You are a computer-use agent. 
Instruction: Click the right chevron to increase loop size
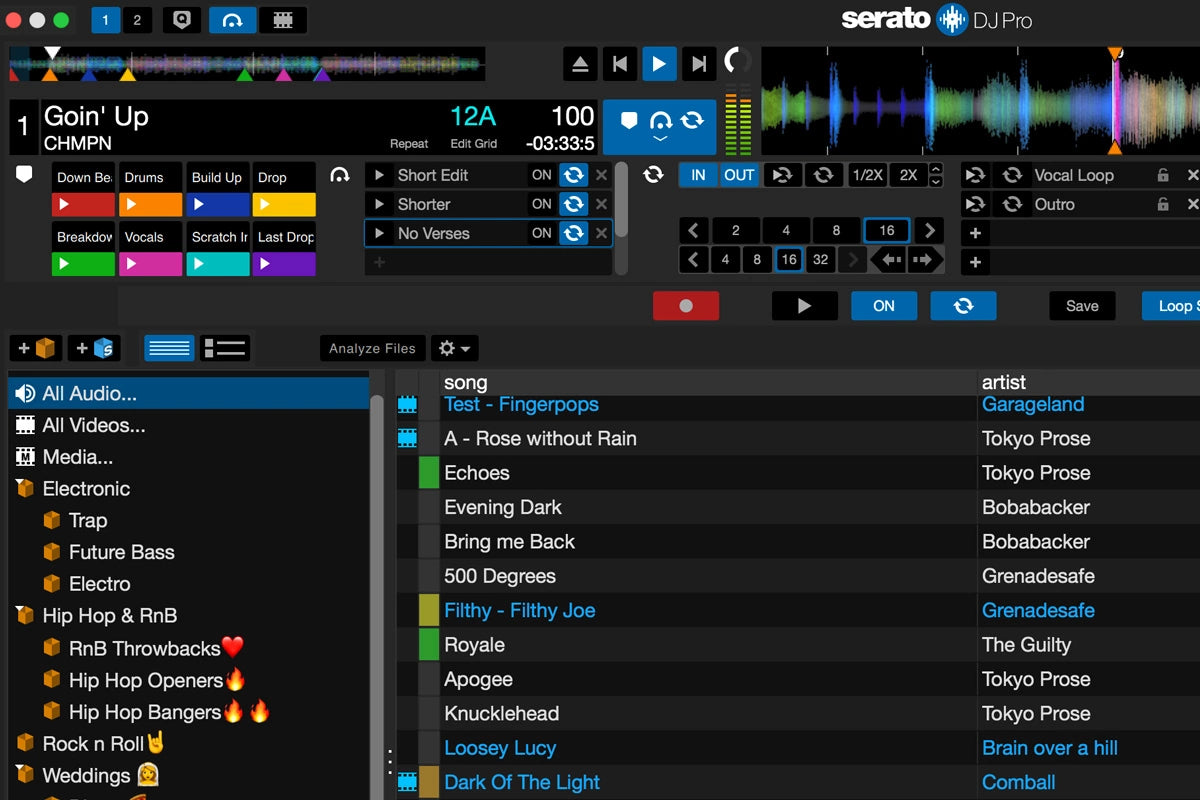pos(929,230)
